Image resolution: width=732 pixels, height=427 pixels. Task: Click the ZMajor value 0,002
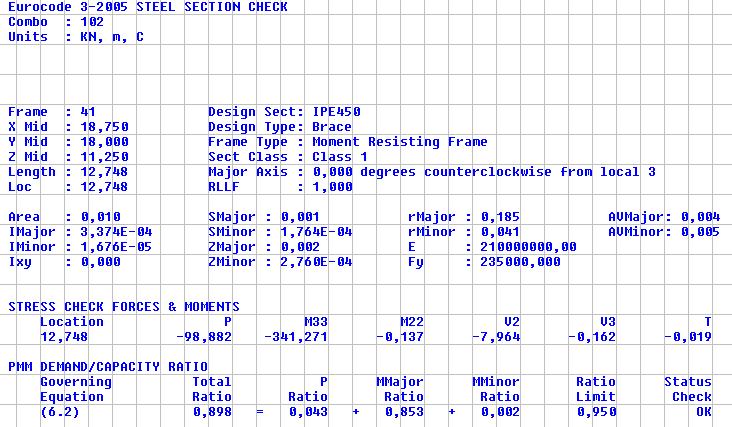[x=300, y=247]
